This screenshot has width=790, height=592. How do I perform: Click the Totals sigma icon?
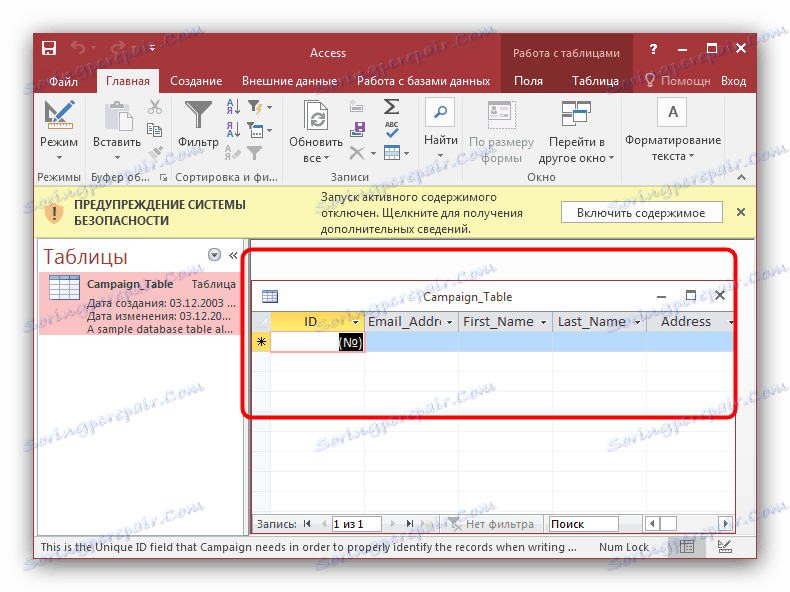coord(391,106)
